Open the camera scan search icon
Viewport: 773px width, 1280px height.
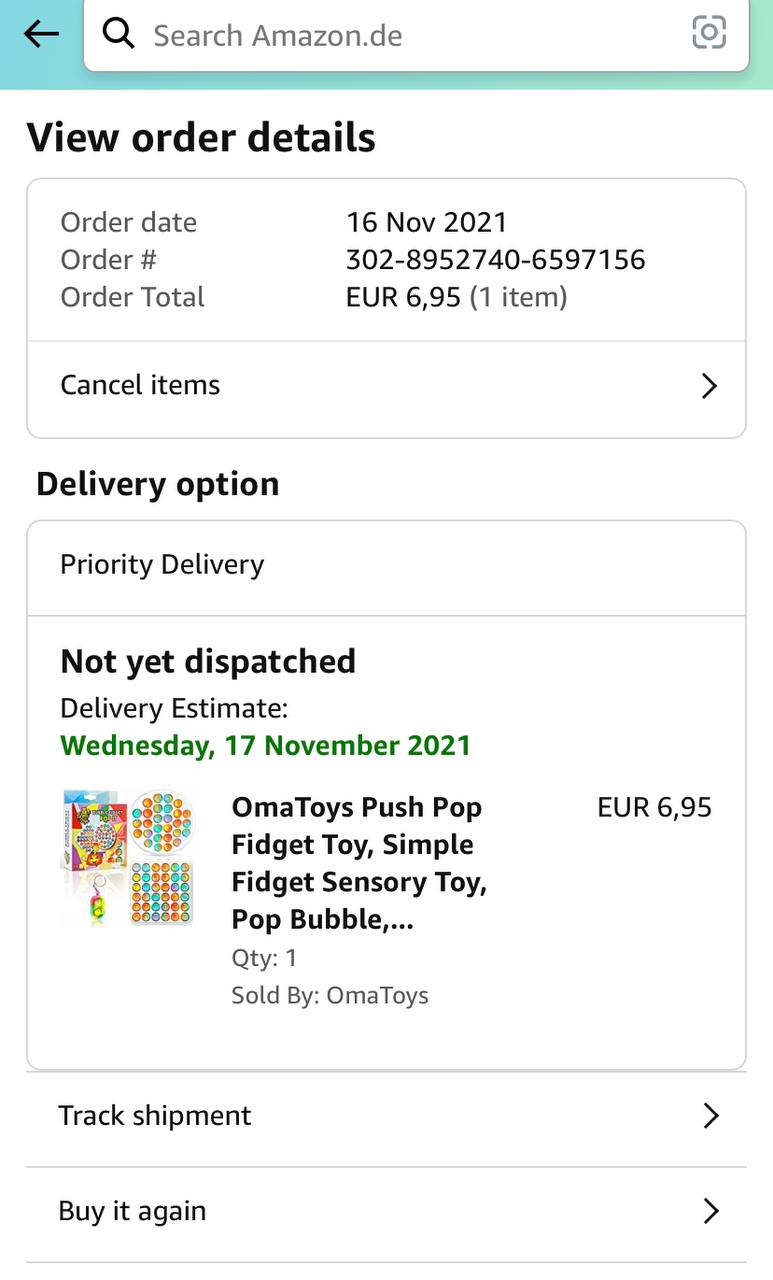pos(709,34)
